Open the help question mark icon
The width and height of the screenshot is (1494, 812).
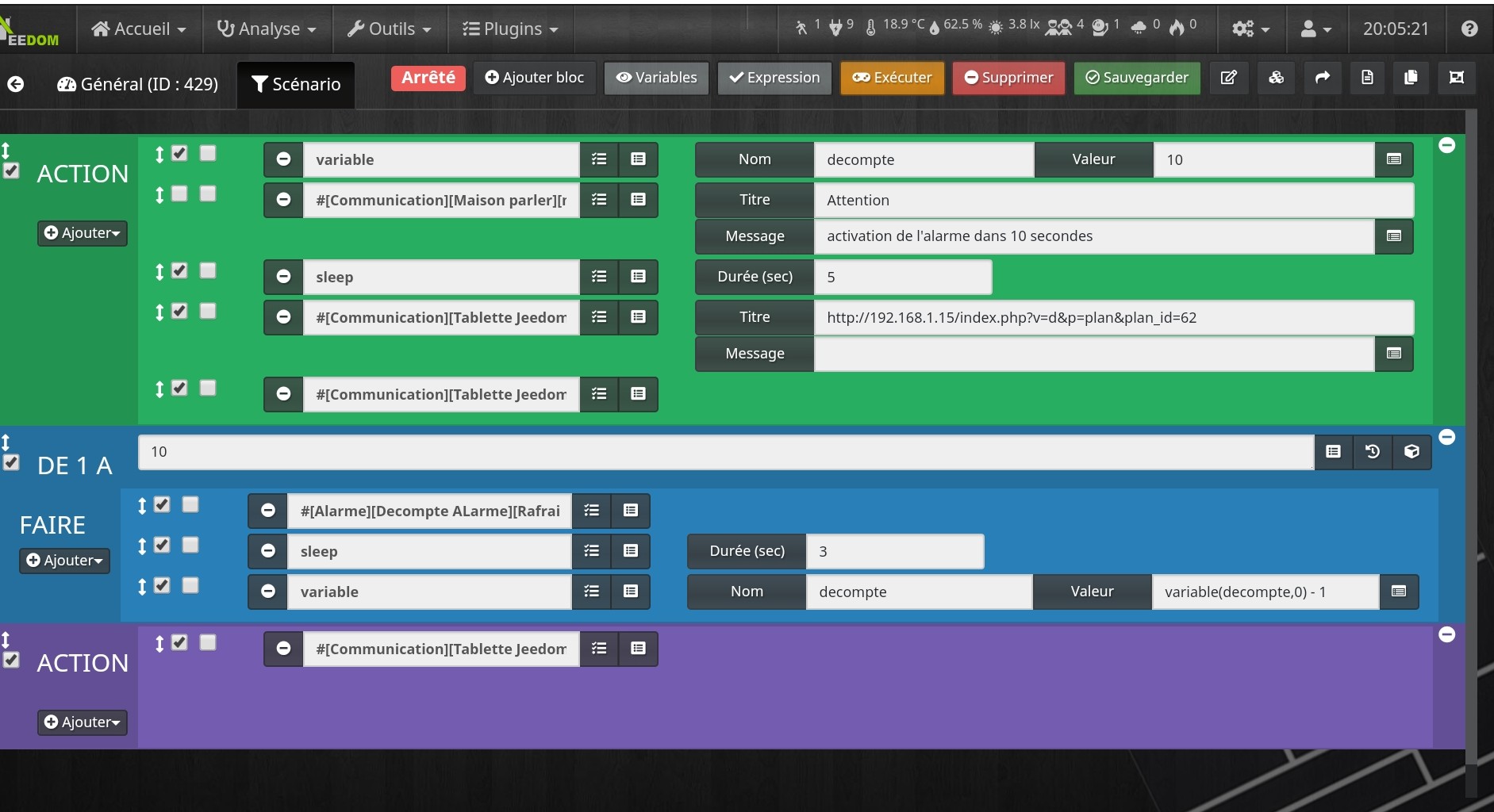pos(1469,29)
